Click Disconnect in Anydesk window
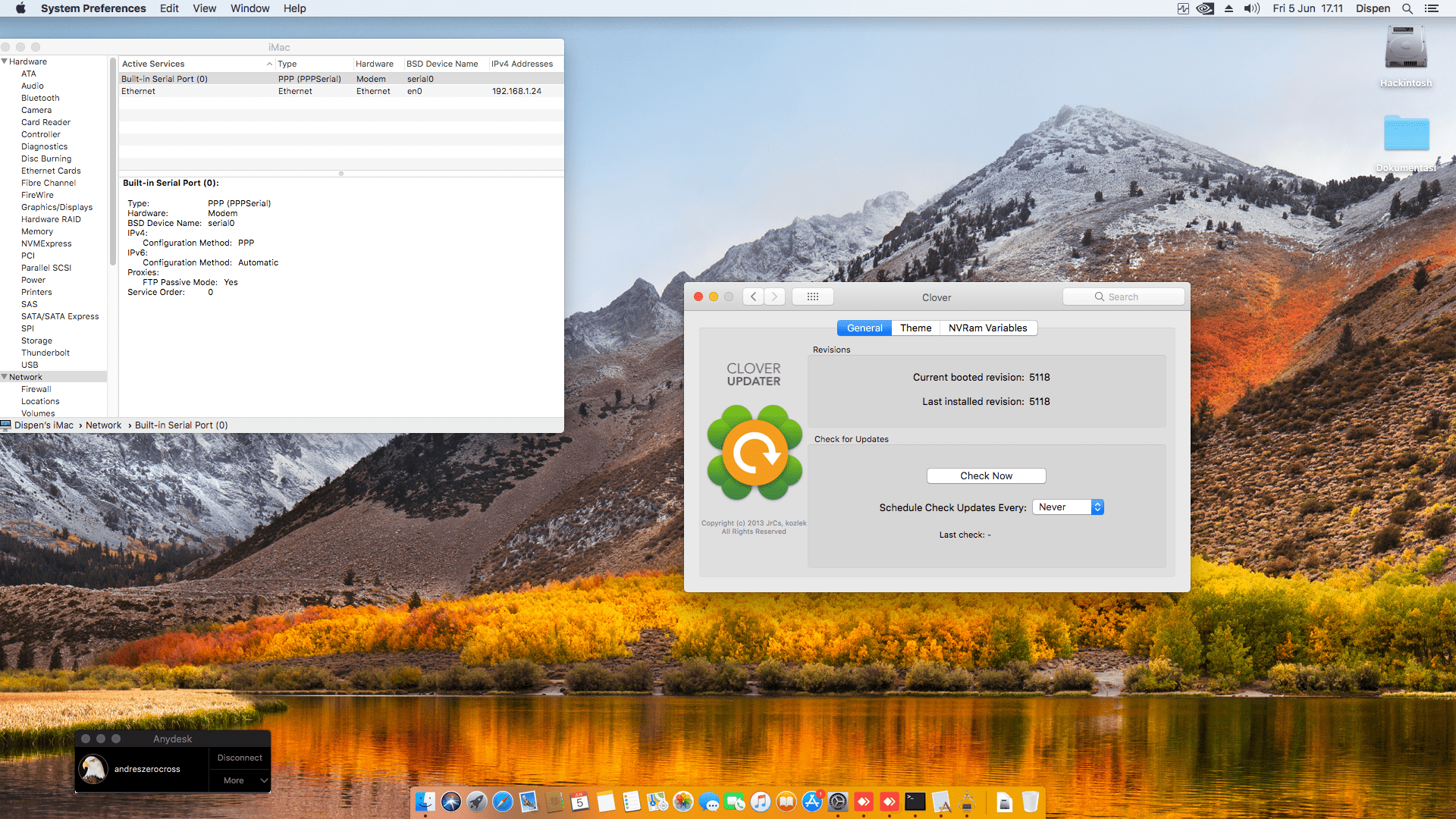The height and width of the screenshot is (819, 1456). 240,758
